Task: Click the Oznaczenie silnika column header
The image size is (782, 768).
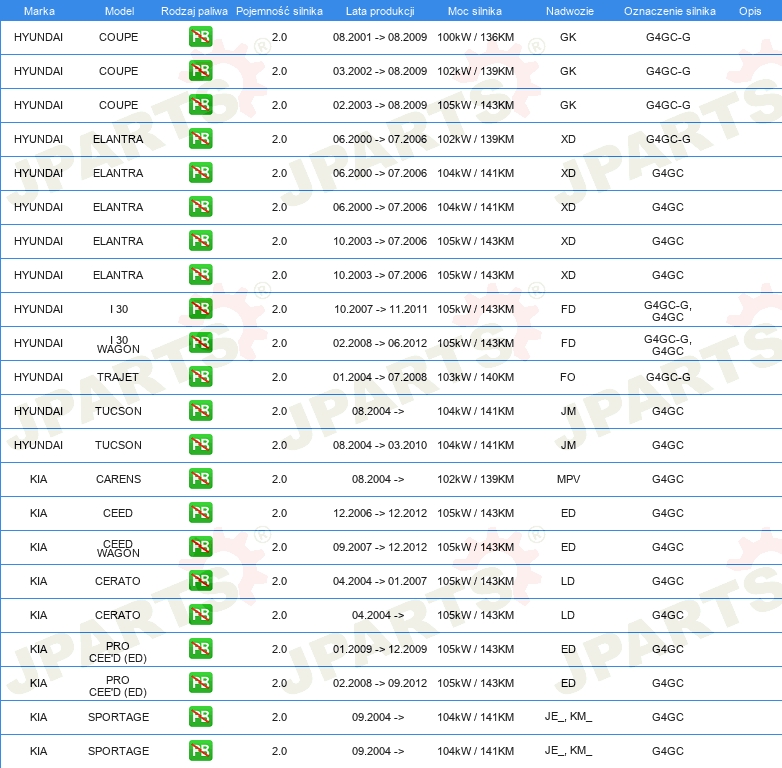Action: tap(669, 11)
